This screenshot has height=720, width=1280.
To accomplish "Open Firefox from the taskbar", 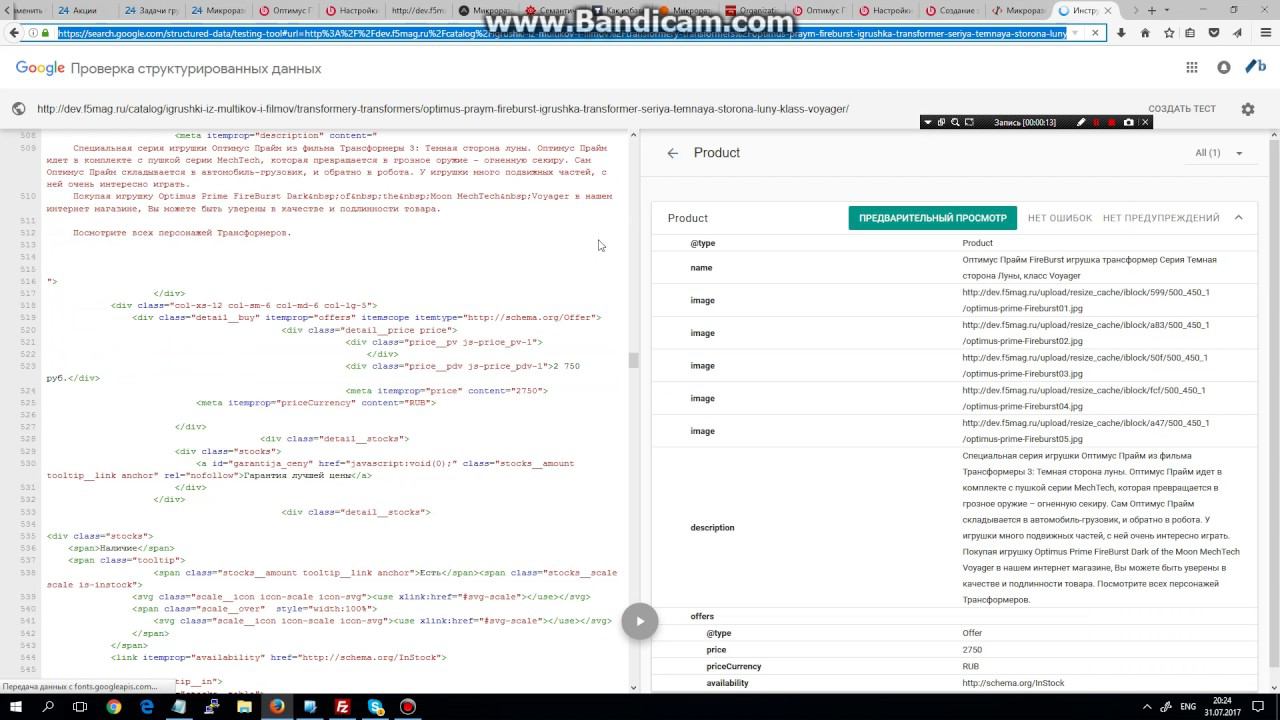I will click(277, 707).
